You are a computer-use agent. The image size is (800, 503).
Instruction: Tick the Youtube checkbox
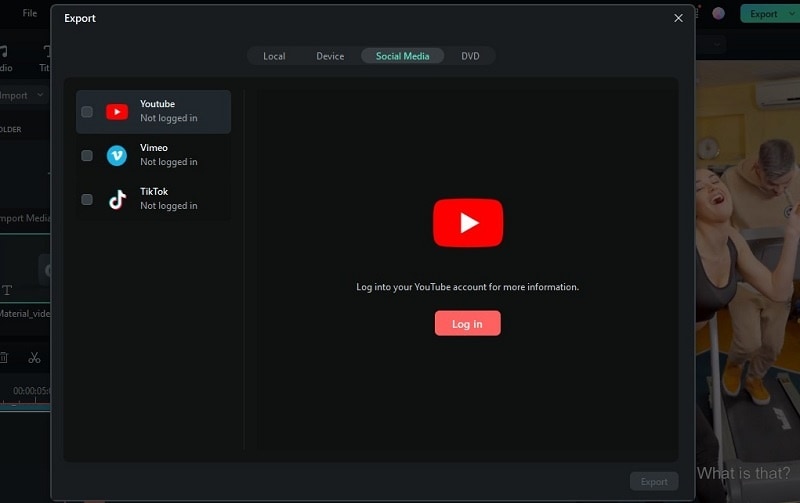pyautogui.click(x=87, y=112)
